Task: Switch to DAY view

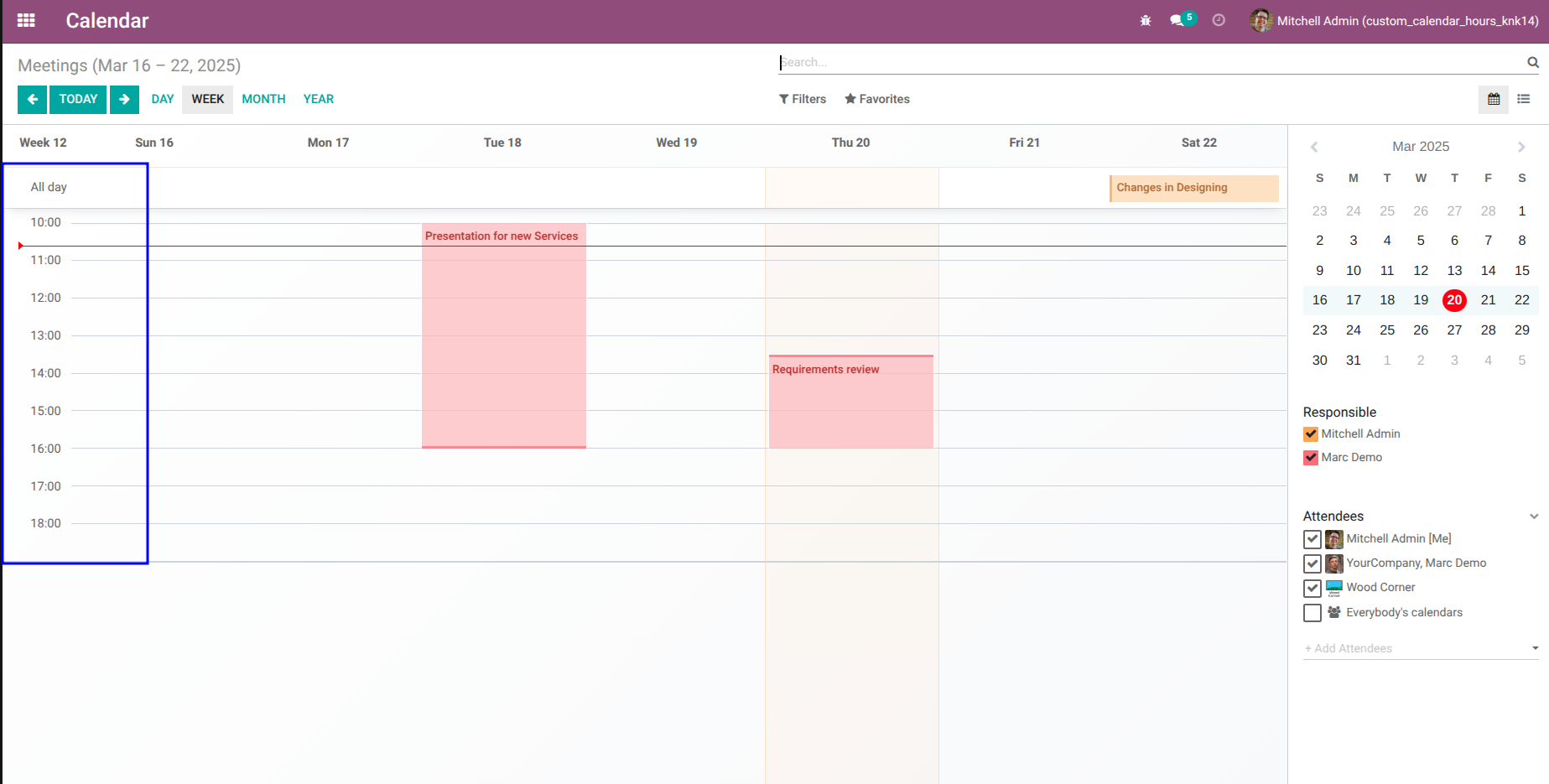Action: click(163, 99)
